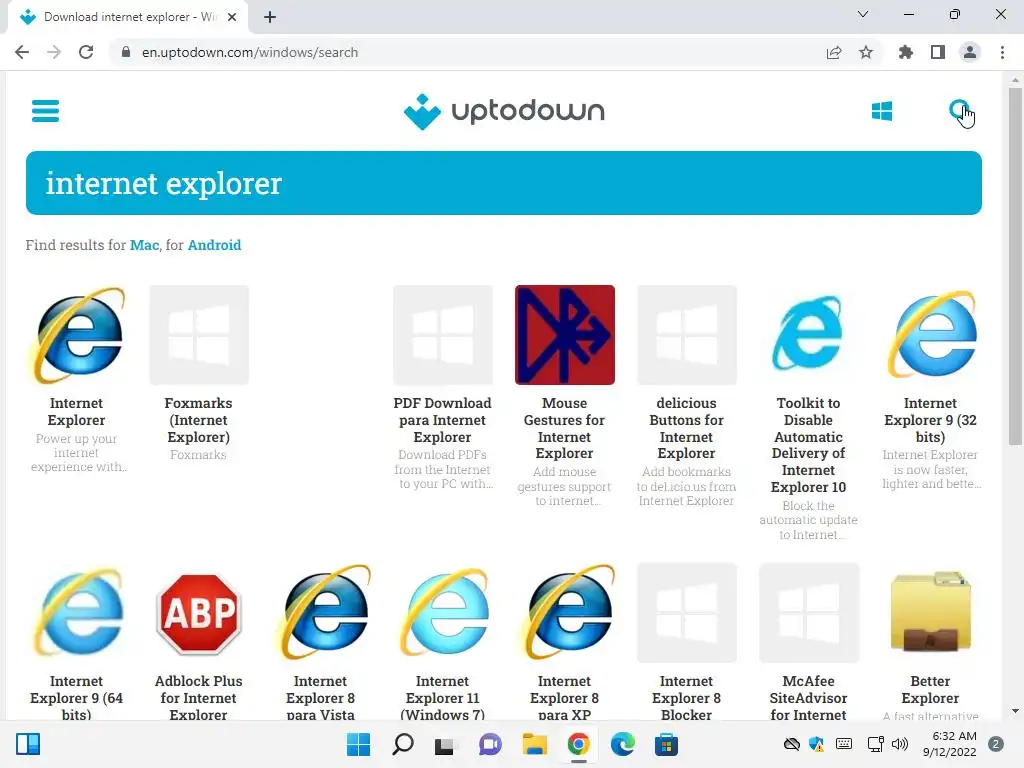Click the address bar URL
This screenshot has height=768, width=1024.
point(250,52)
